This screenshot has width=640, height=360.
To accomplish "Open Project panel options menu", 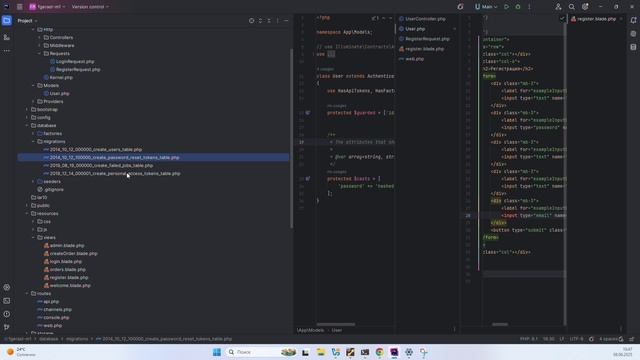I will coord(278,20).
